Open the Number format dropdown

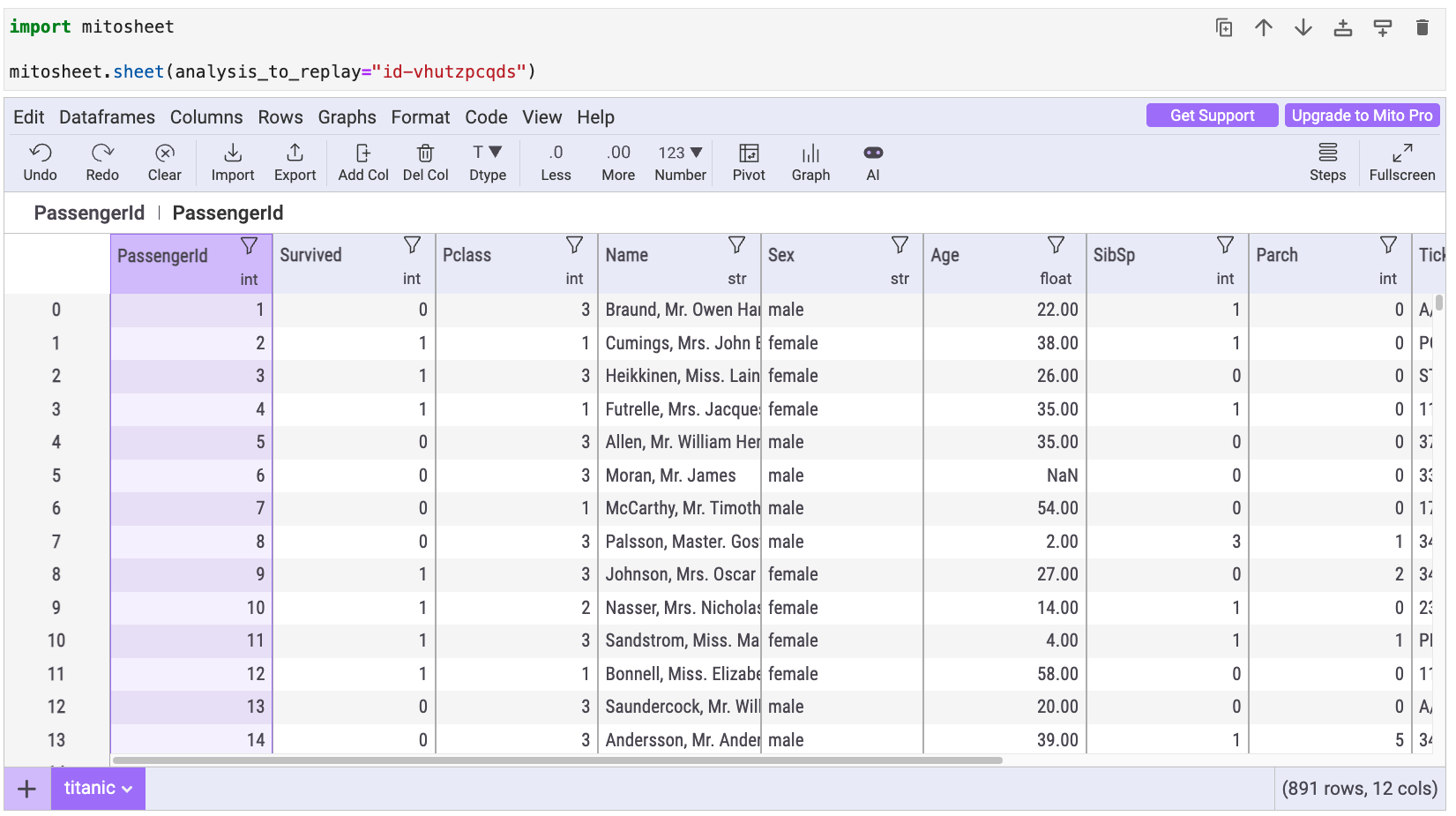coord(680,162)
